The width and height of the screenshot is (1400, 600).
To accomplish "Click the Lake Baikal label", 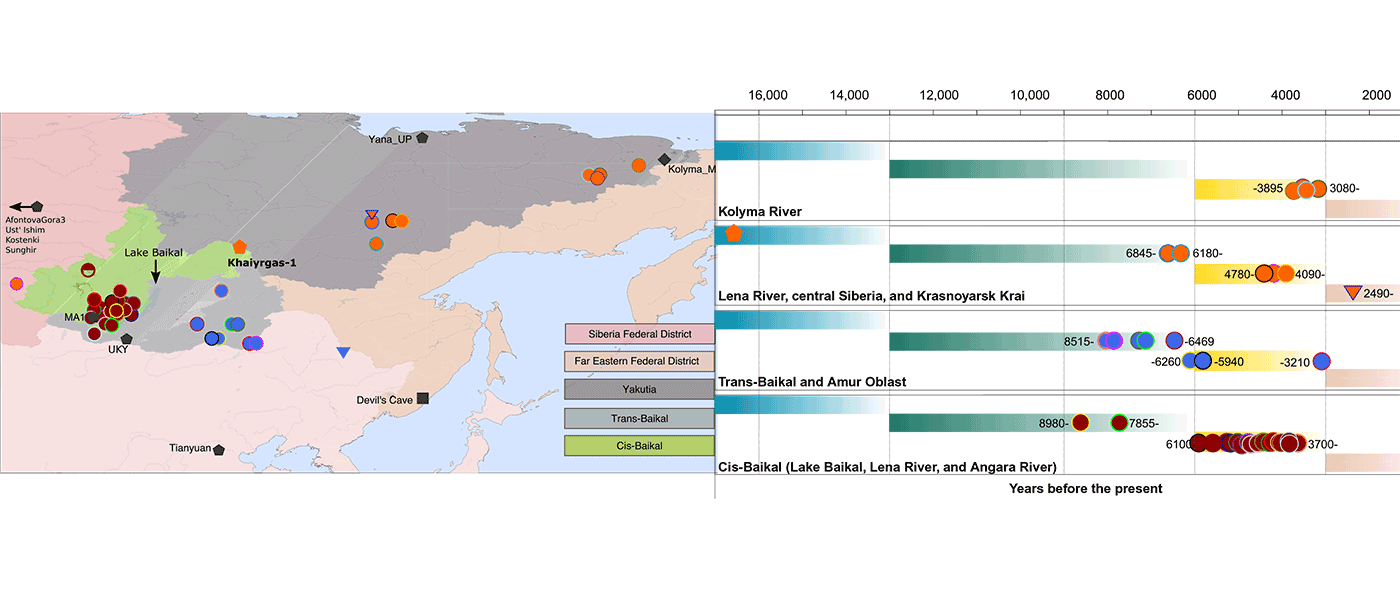I will pos(154,253).
